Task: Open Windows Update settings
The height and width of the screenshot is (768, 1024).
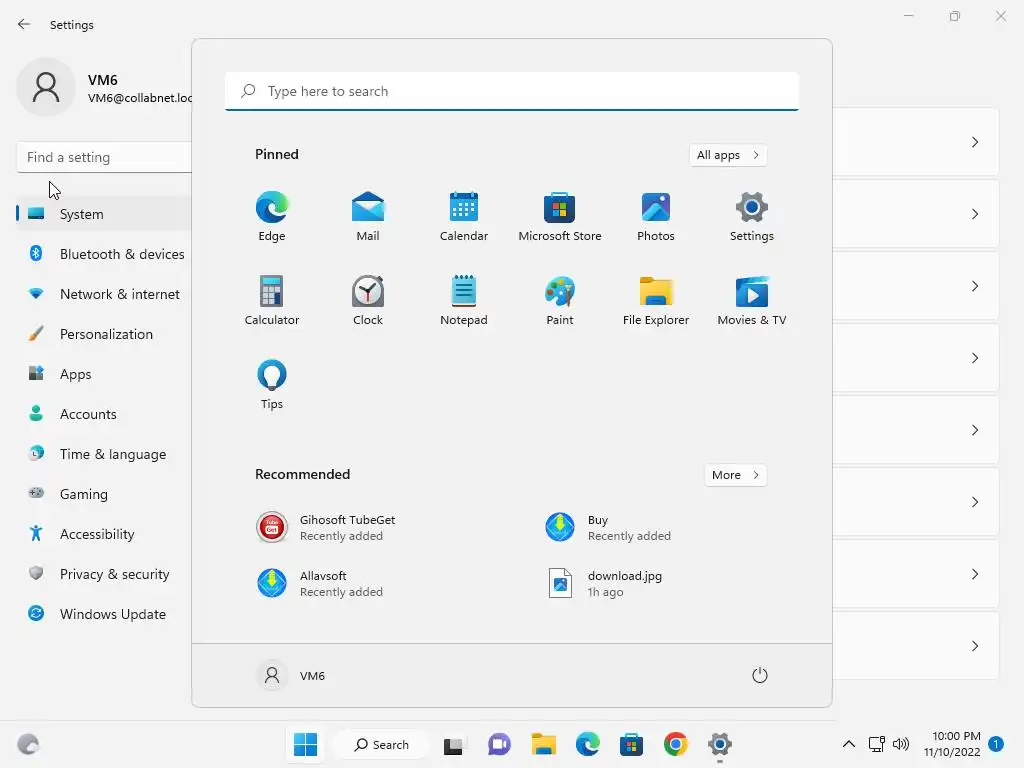Action: click(x=104, y=614)
